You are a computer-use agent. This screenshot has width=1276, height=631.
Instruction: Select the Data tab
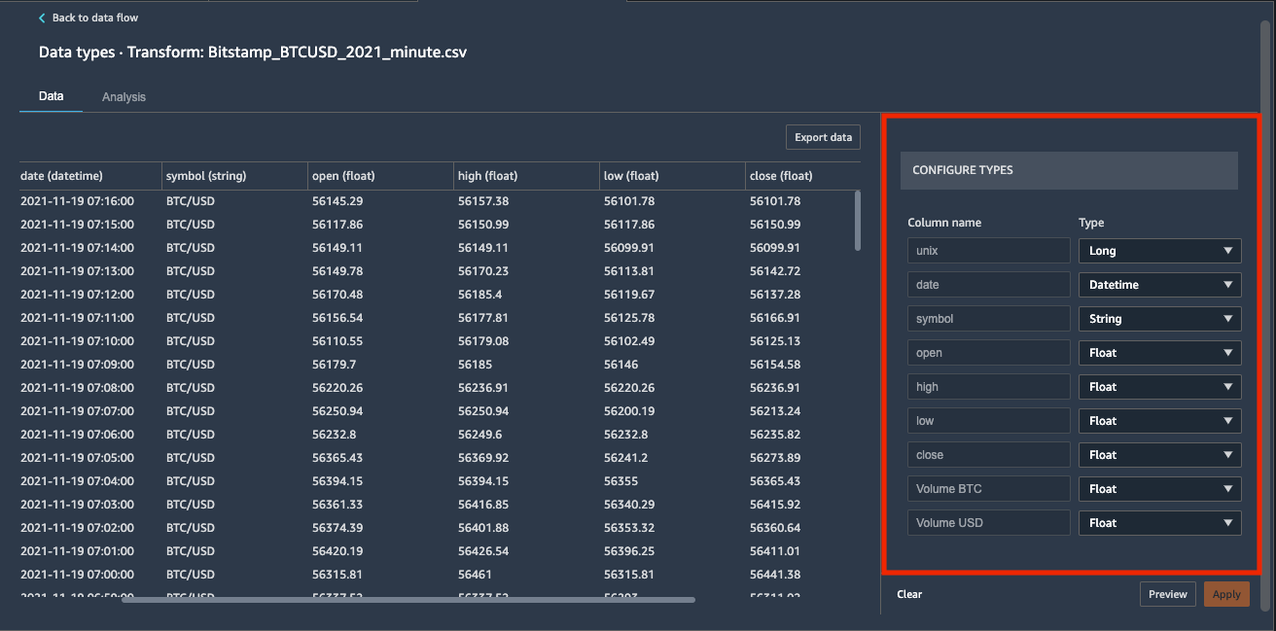point(50,96)
